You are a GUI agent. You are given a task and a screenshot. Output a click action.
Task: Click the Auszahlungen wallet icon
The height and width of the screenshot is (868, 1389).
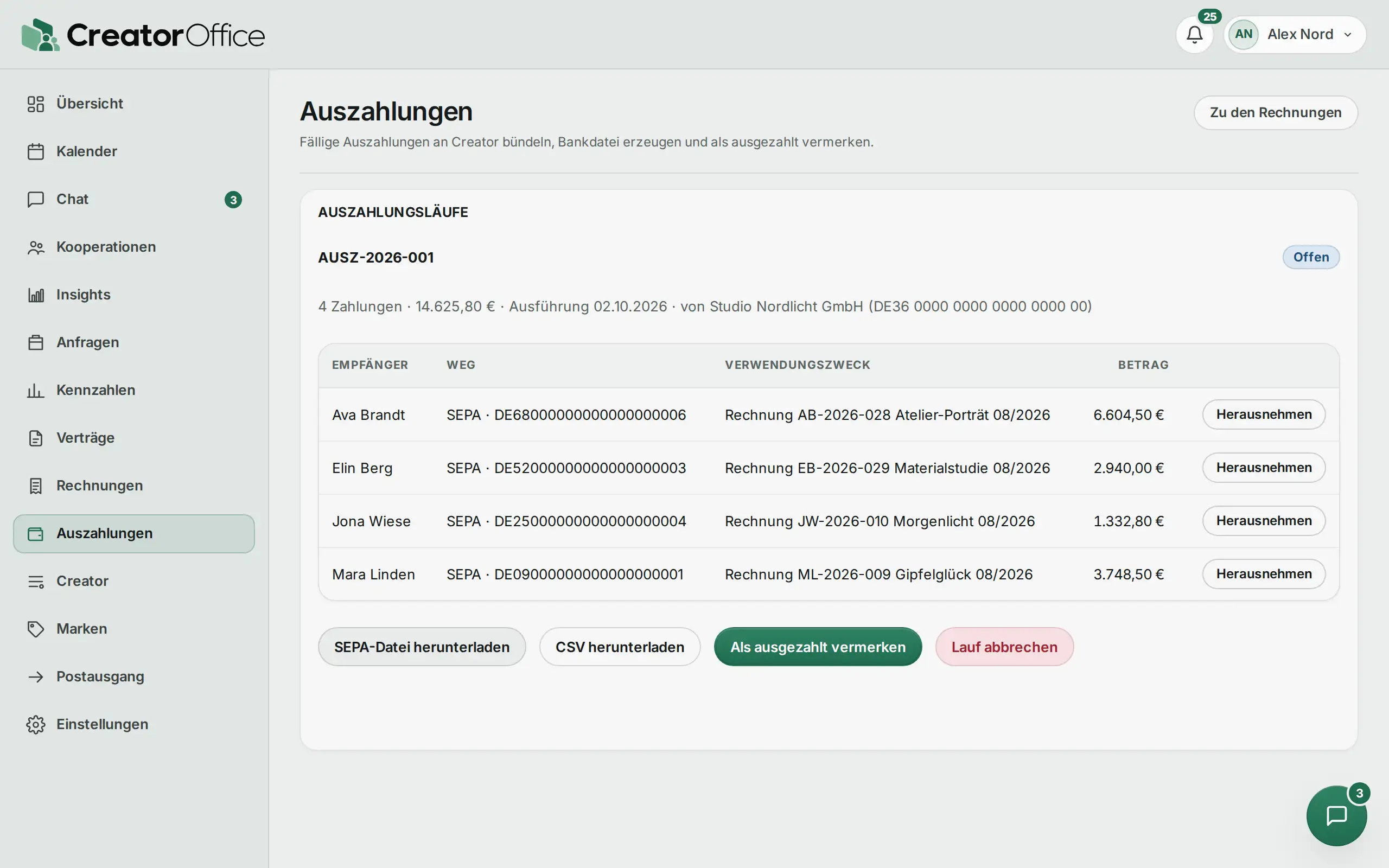(36, 533)
